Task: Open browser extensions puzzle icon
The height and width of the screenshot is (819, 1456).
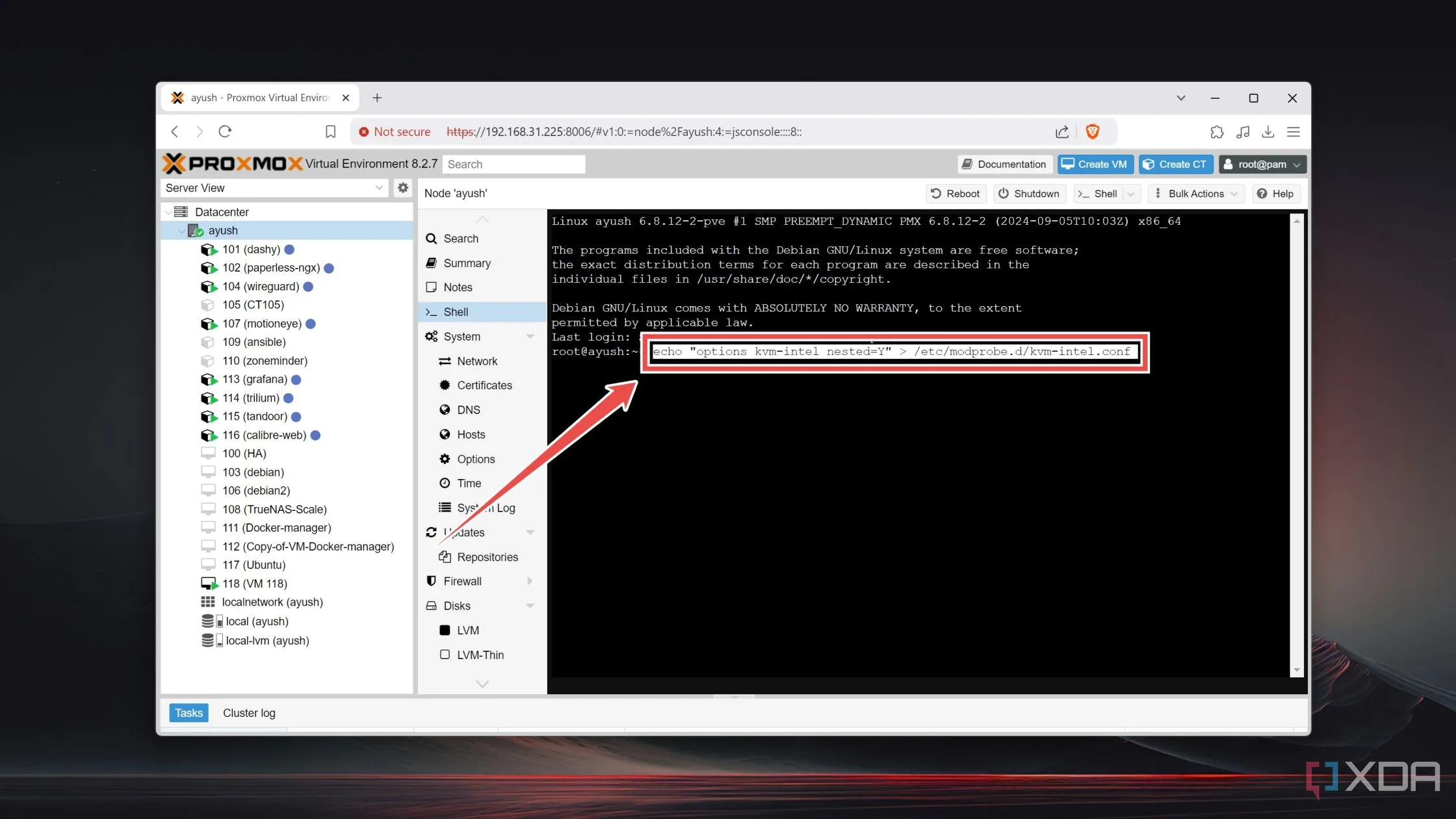Action: tap(1217, 132)
